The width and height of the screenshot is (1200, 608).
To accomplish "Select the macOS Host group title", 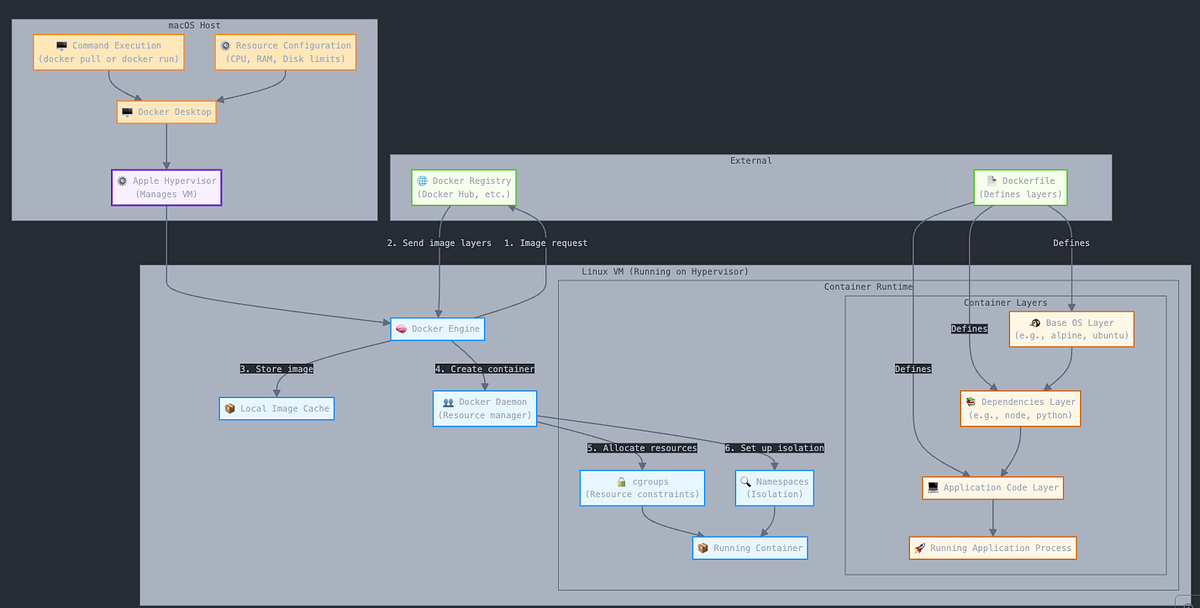I will [194, 25].
